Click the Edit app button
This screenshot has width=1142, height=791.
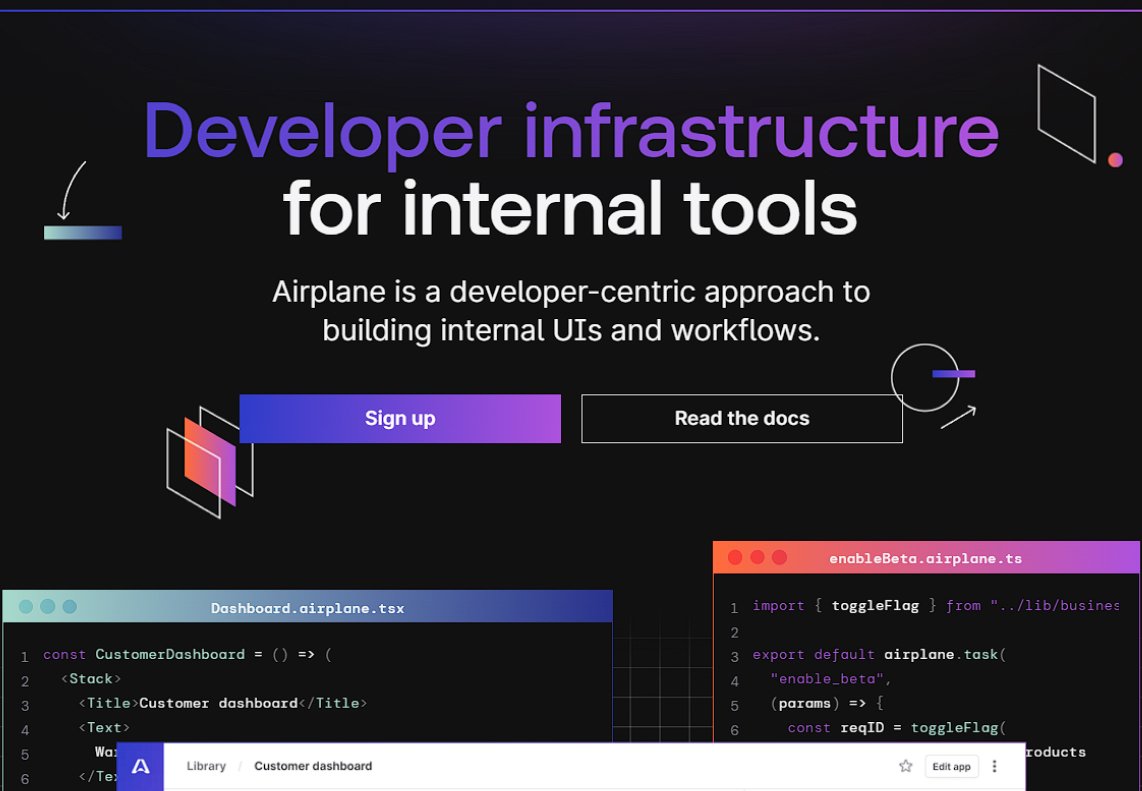click(951, 766)
